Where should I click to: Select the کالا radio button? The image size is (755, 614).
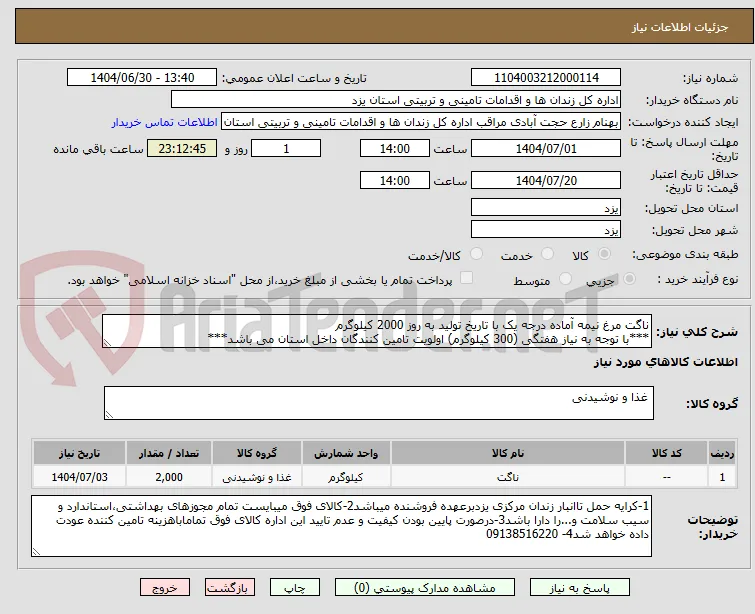(x=604, y=254)
